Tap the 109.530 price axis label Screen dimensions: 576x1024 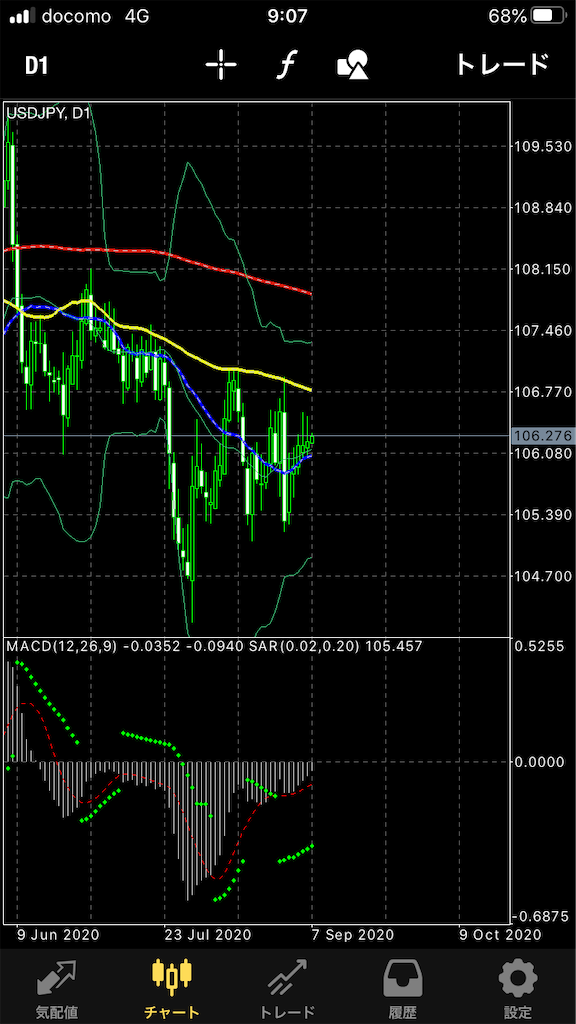click(x=543, y=146)
